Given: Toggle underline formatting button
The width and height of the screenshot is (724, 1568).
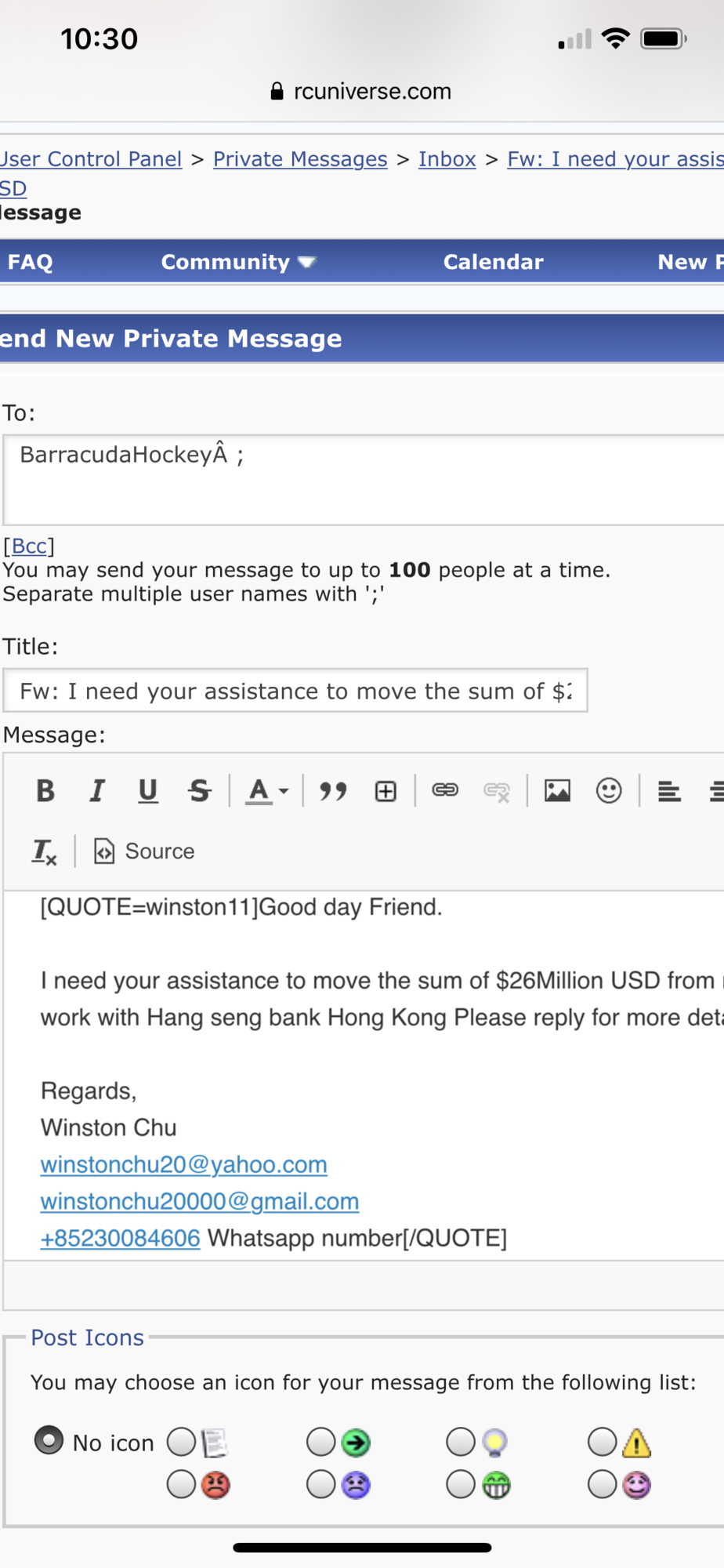Looking at the screenshot, I should (148, 790).
